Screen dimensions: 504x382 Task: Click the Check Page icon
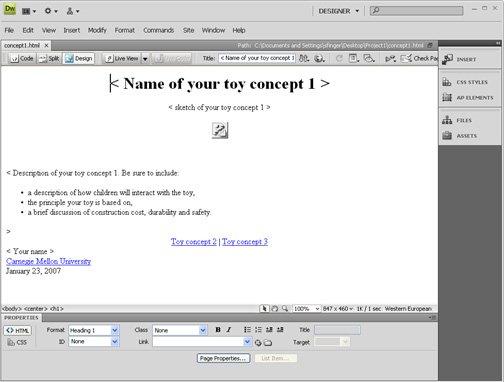pyautogui.click(x=419, y=58)
